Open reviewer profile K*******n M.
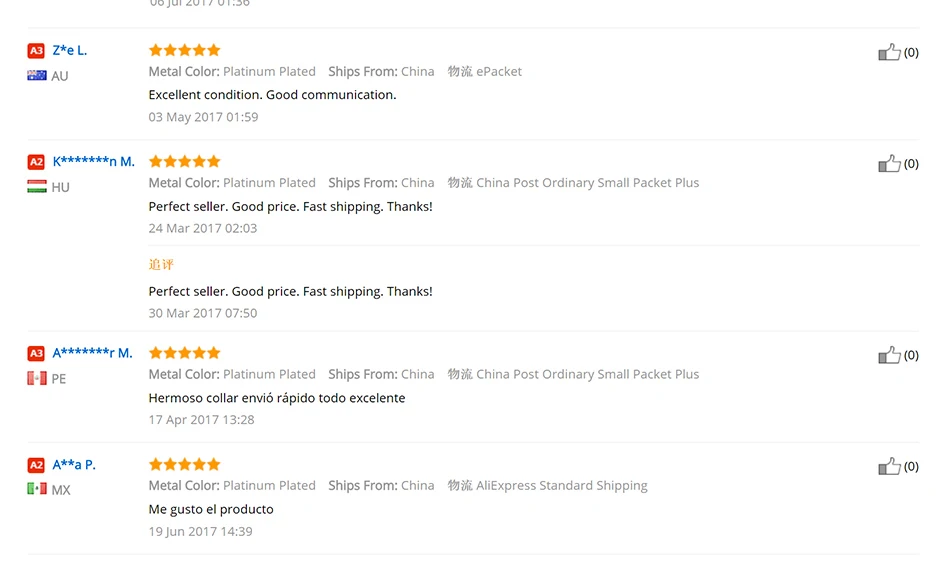The width and height of the screenshot is (950, 567). 93,162
